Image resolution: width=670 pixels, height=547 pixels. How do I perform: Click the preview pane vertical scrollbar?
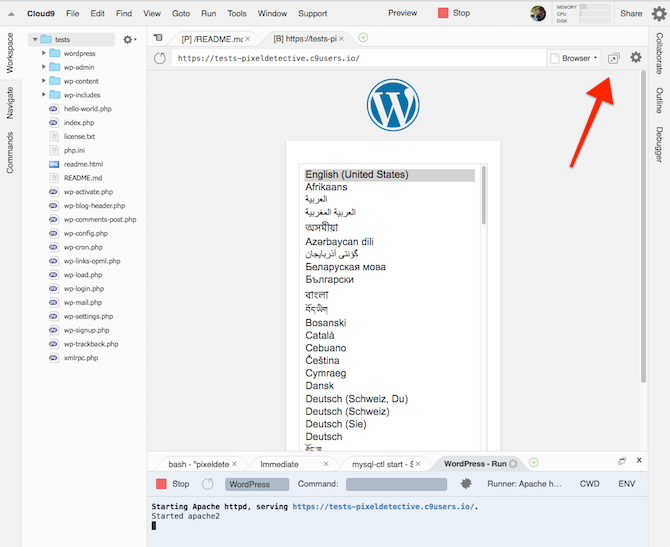tap(643, 226)
